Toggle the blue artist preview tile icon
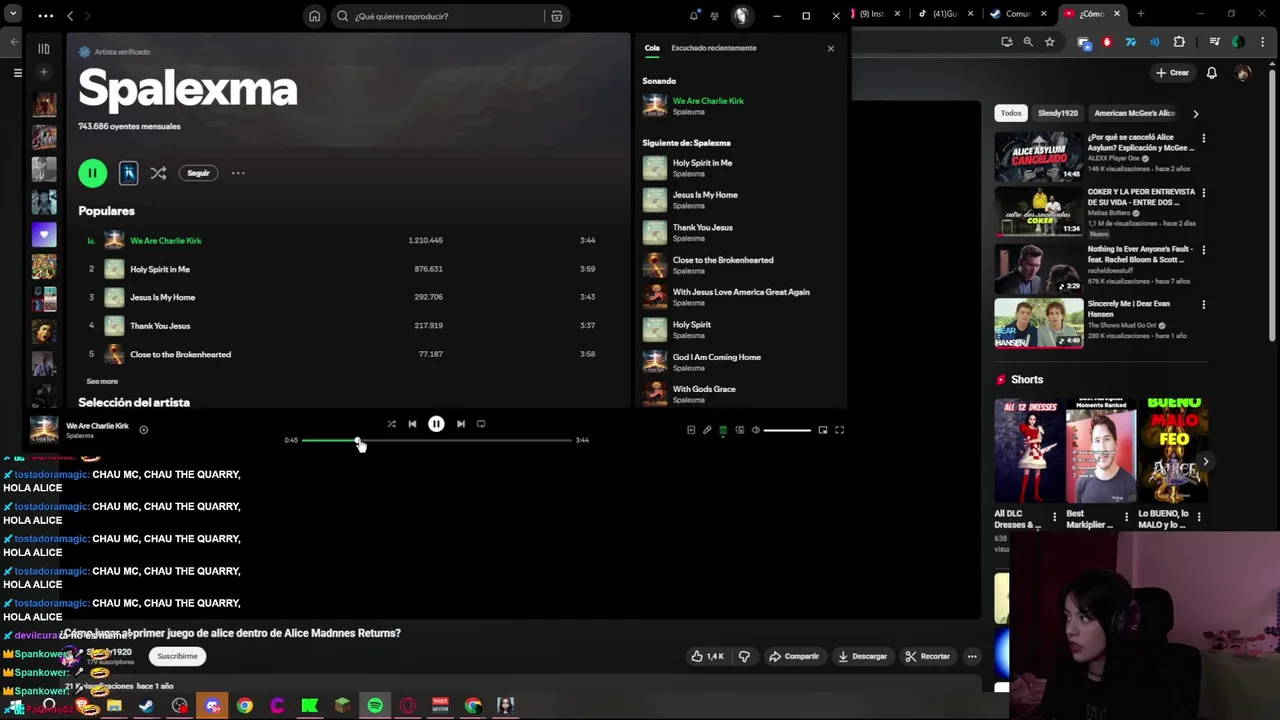Viewport: 1280px width, 720px height. point(128,173)
